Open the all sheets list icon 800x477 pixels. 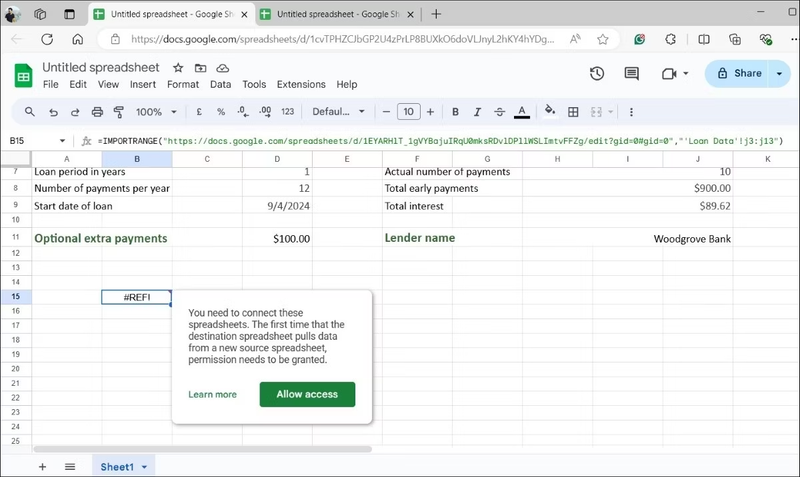(70, 467)
